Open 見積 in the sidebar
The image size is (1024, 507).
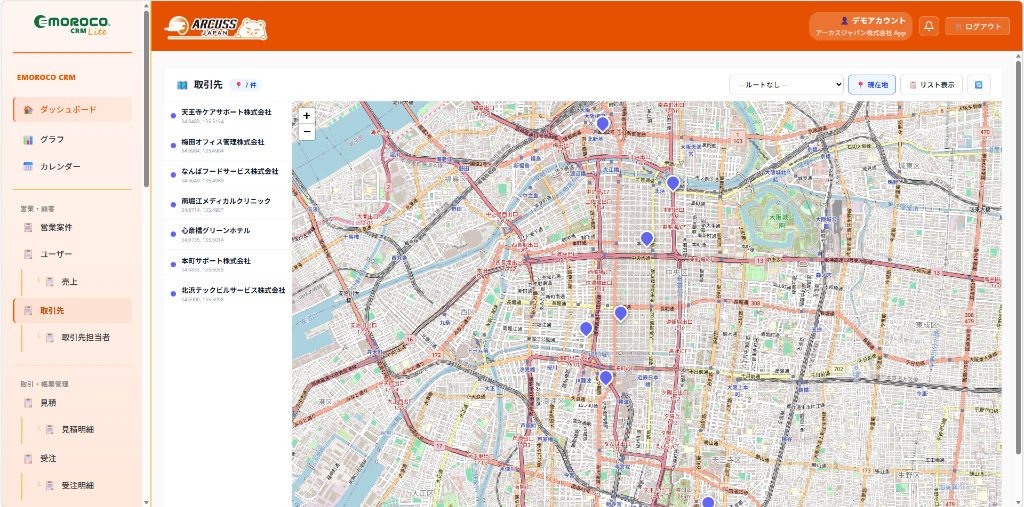coord(72,402)
